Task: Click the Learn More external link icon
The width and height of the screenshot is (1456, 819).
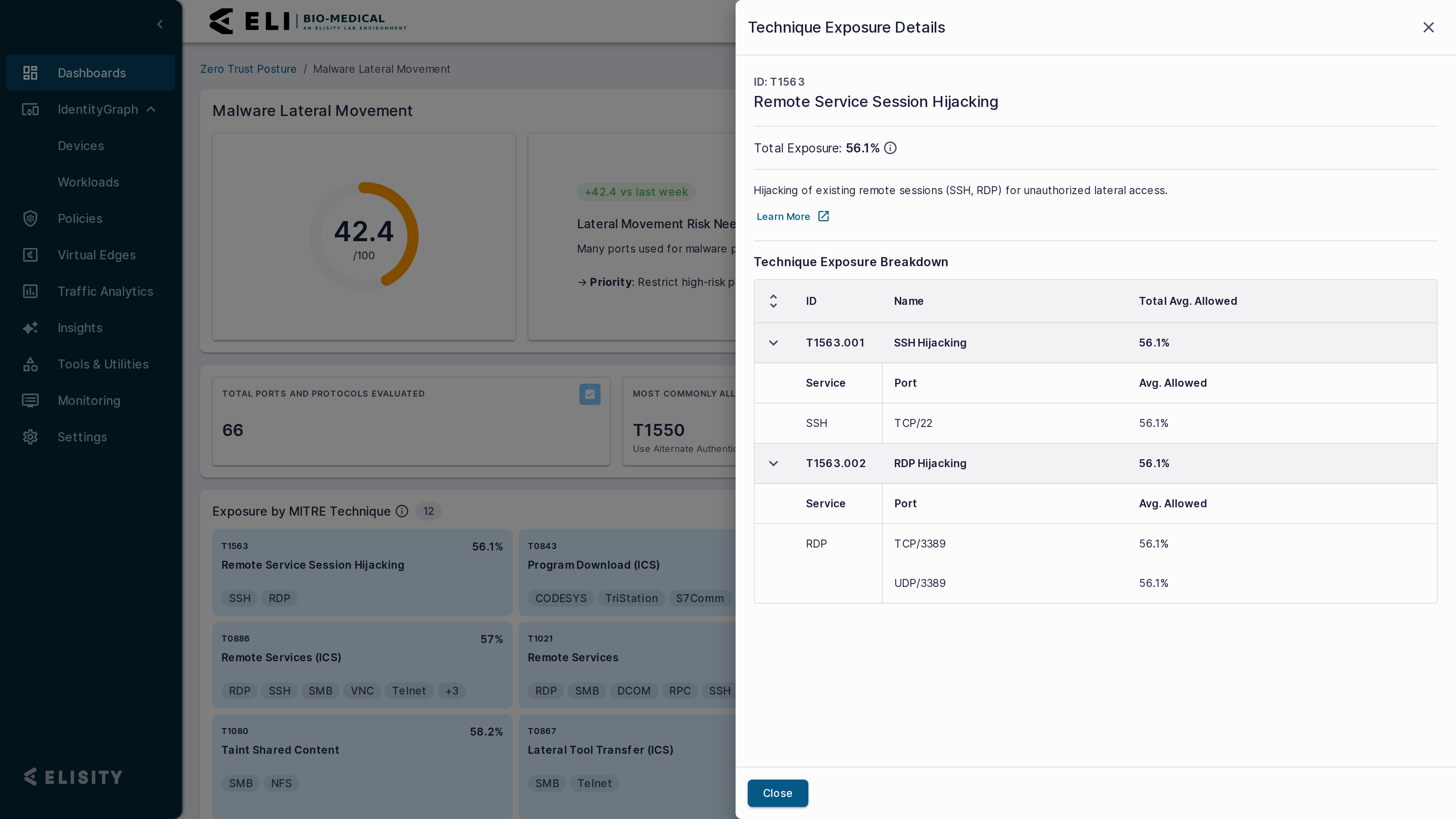Action: tap(824, 217)
